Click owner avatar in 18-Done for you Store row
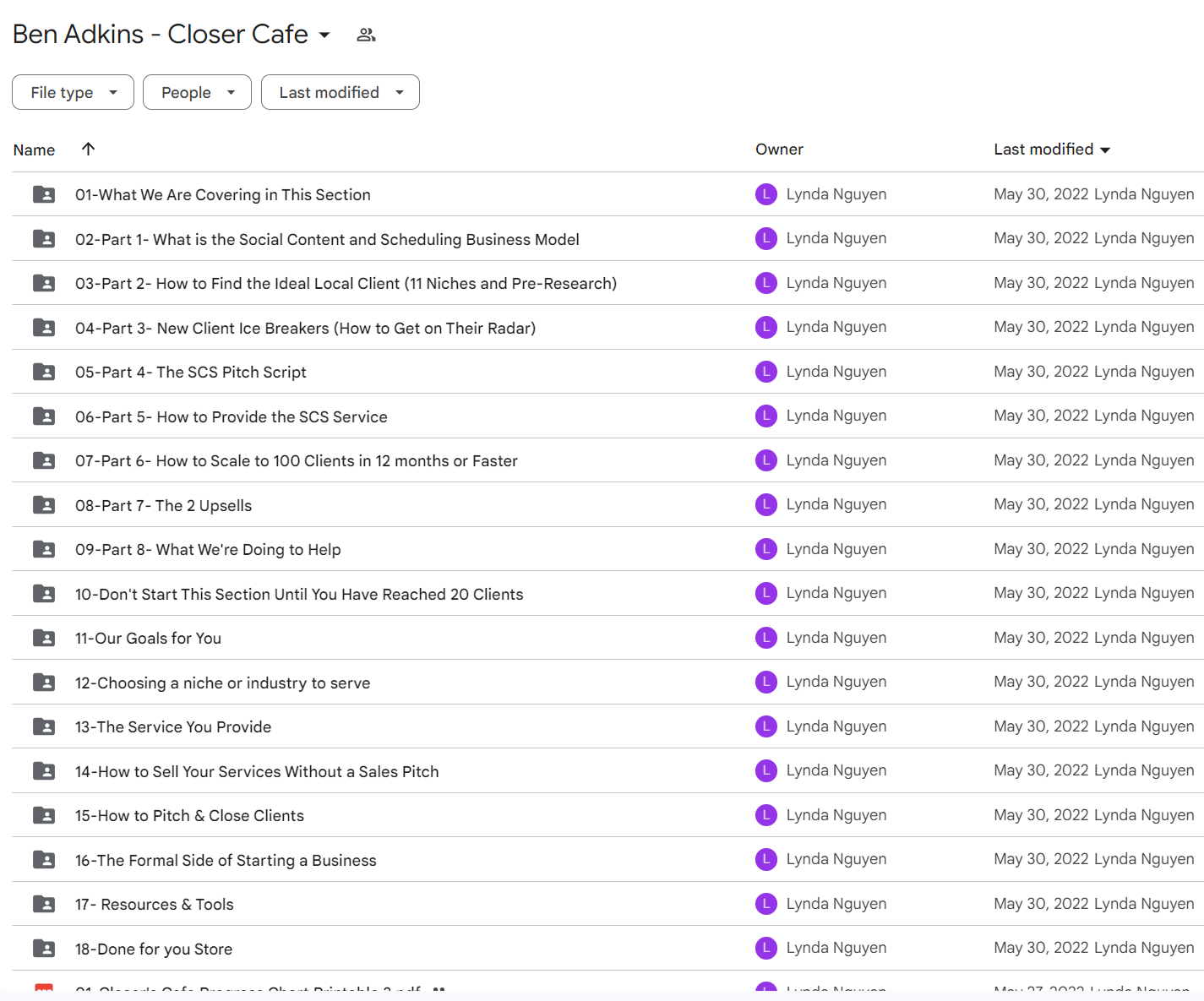This screenshot has width=1204, height=1001. [766, 949]
